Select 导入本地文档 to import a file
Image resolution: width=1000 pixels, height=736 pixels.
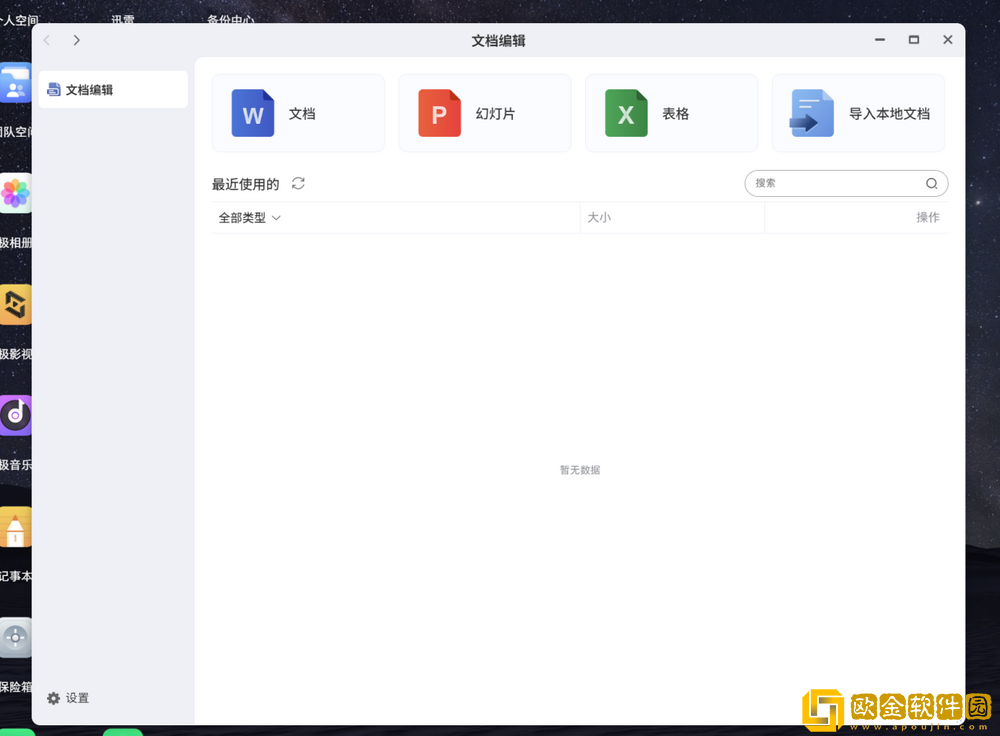857,112
